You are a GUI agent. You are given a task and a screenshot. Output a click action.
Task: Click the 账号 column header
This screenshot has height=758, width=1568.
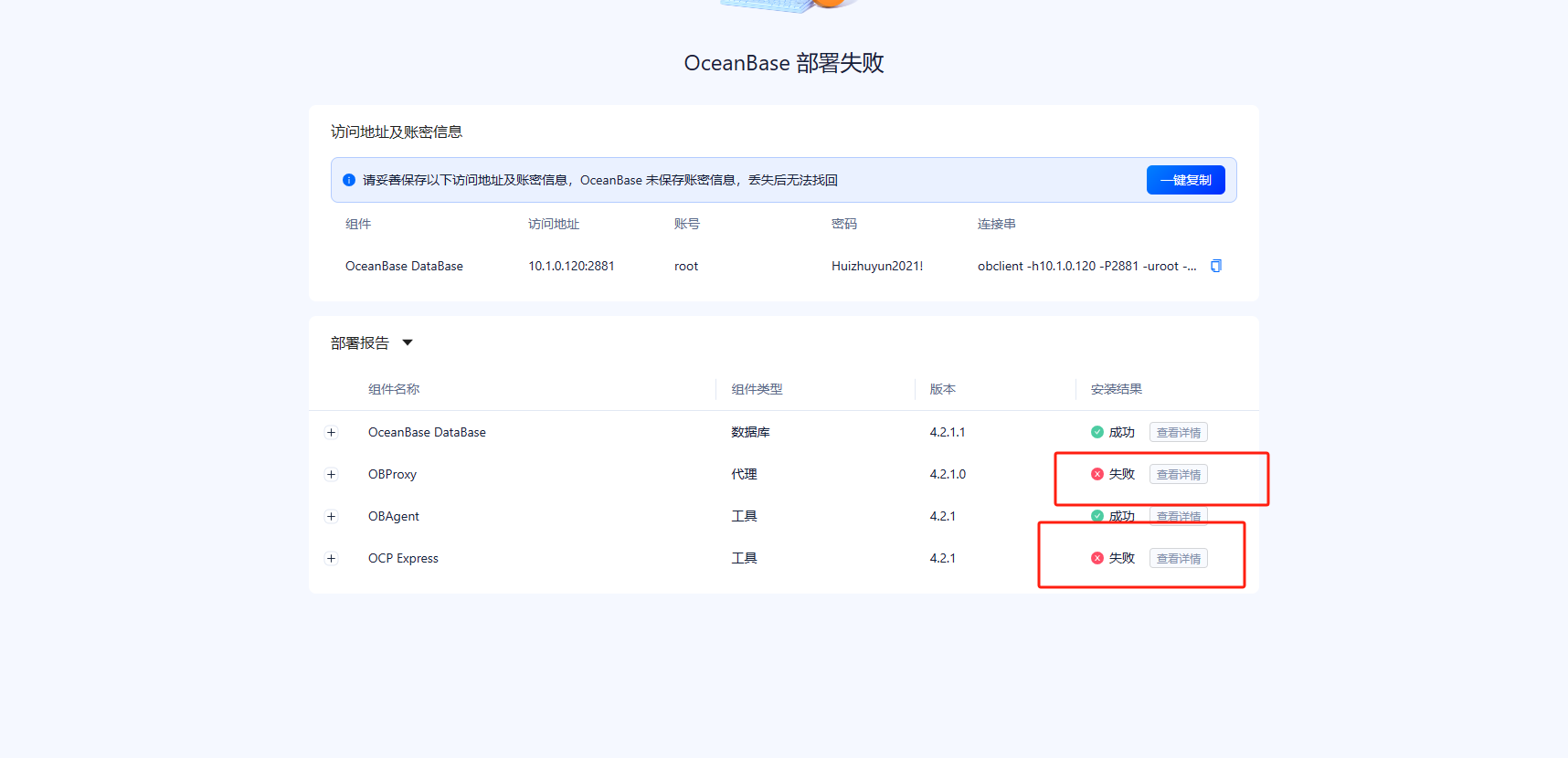(x=687, y=224)
